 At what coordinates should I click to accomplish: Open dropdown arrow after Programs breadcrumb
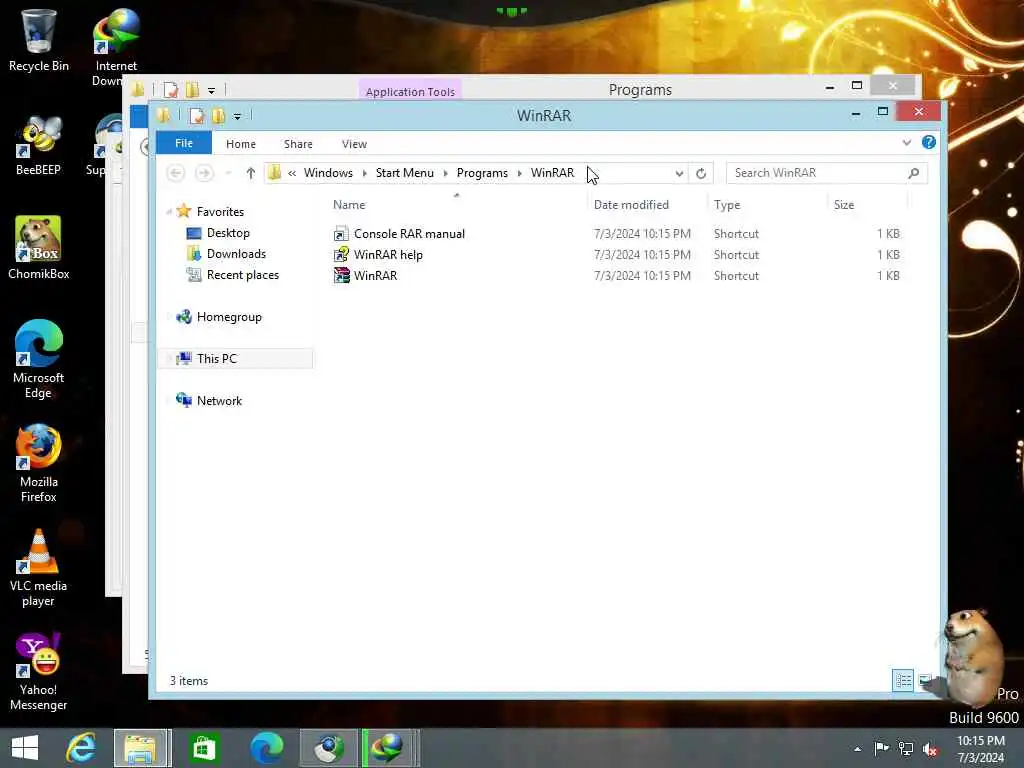coord(520,173)
